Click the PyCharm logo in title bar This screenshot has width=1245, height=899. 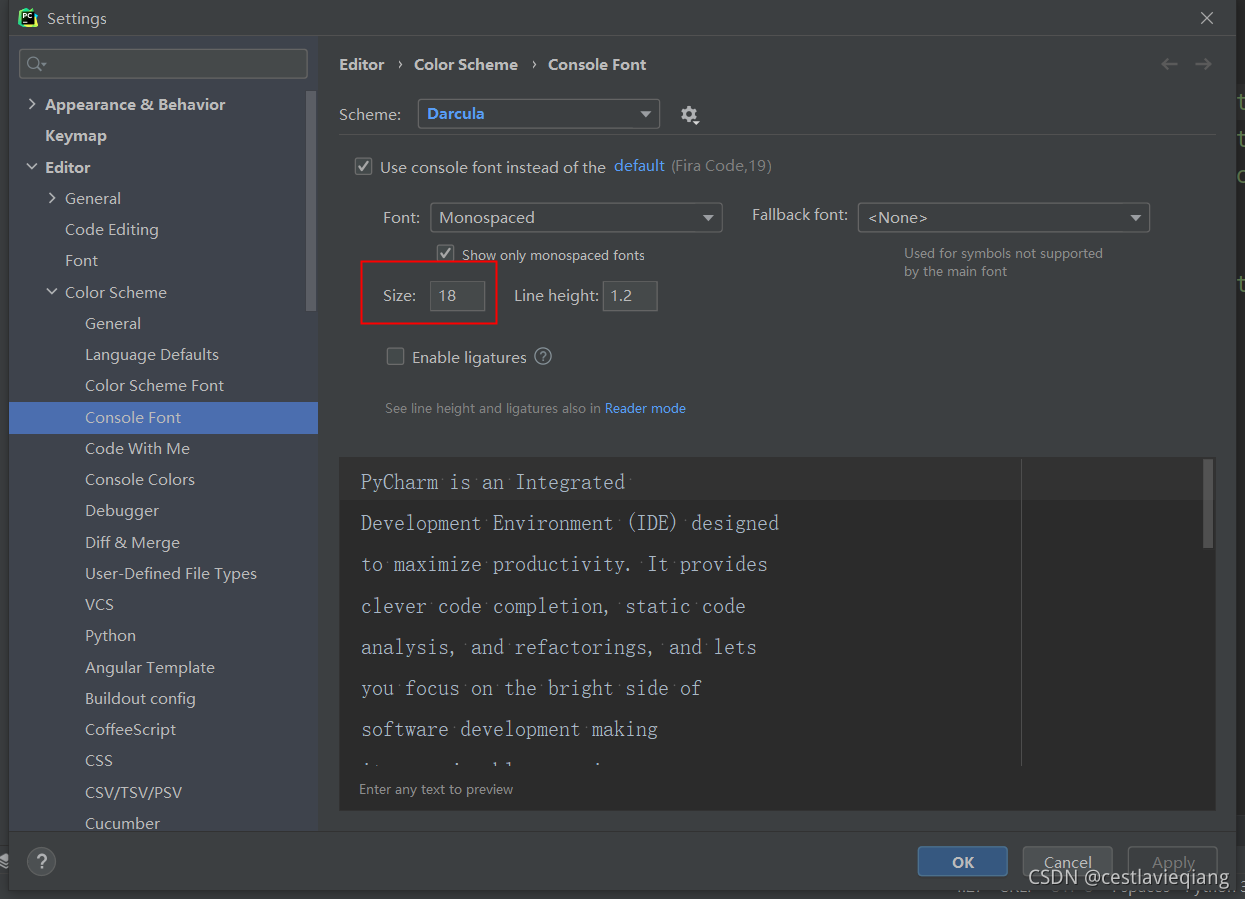coord(28,18)
